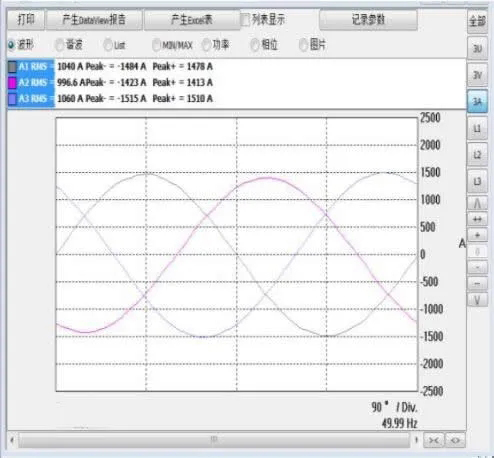The width and height of the screenshot is (494, 458).
Task: Select the 相位 radio button
Action: [255, 45]
